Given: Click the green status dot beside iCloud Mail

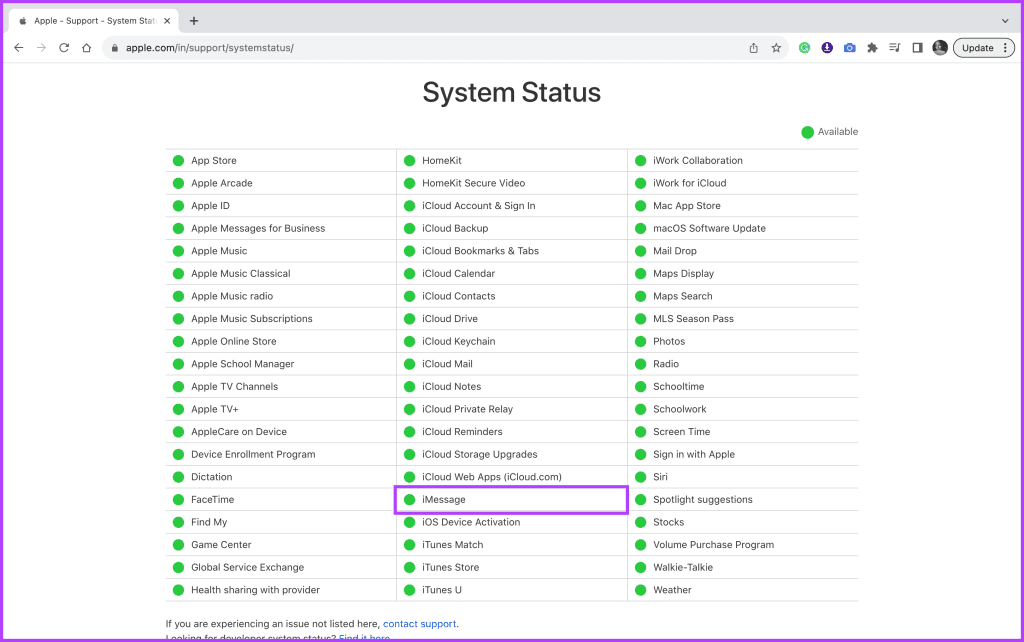Looking at the screenshot, I should coord(409,364).
